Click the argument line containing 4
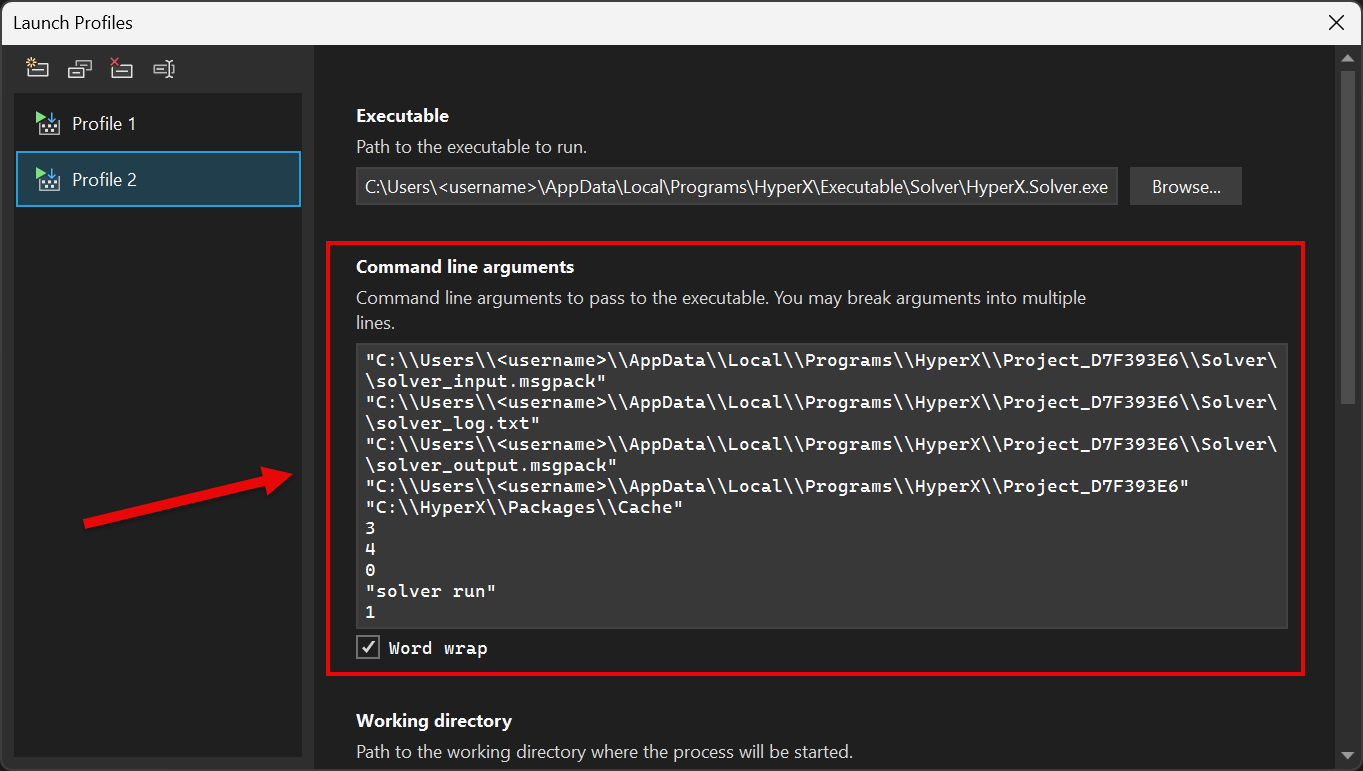1363x771 pixels. [x=370, y=549]
